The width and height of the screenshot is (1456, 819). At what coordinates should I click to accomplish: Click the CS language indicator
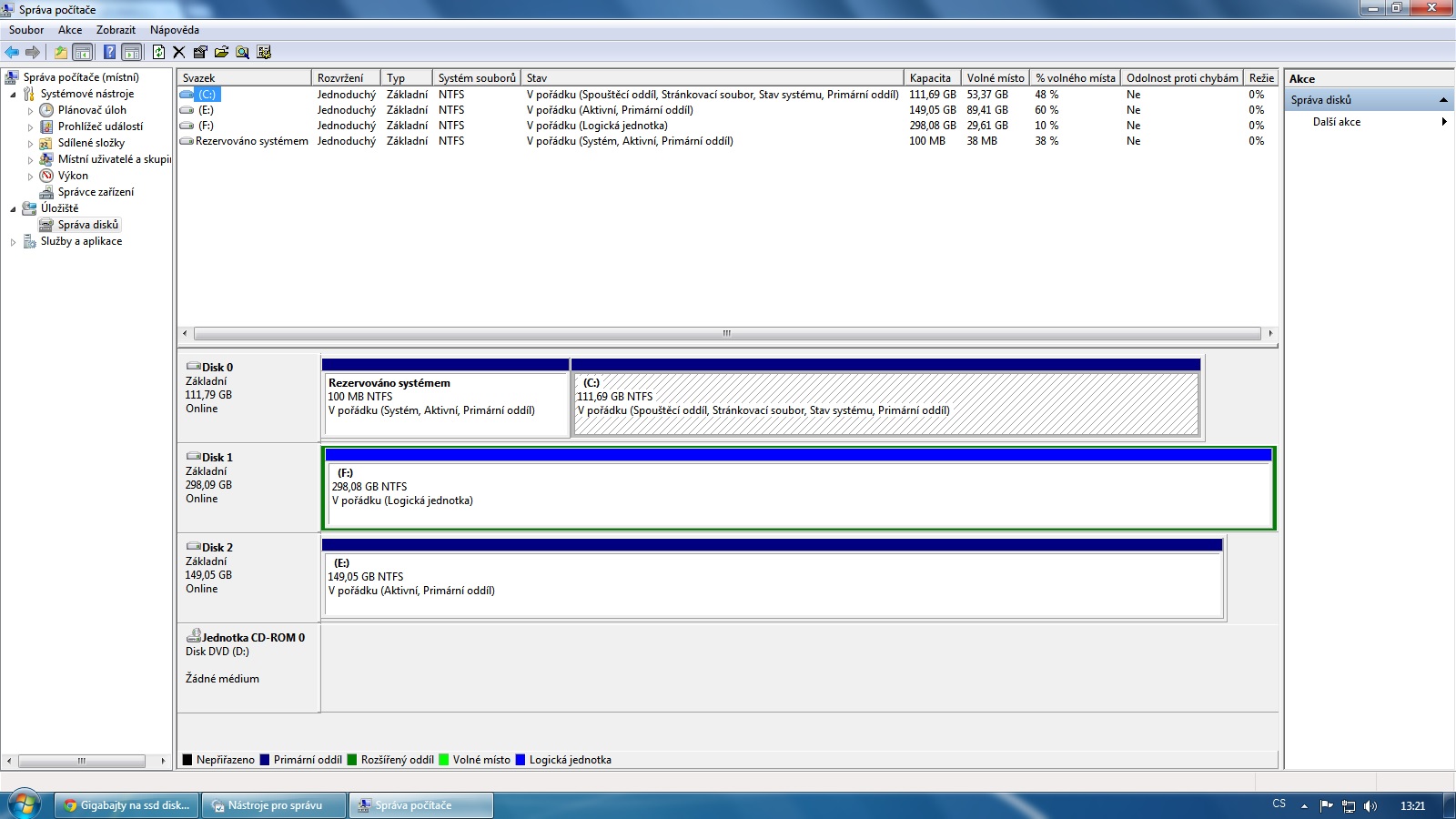click(x=1279, y=804)
